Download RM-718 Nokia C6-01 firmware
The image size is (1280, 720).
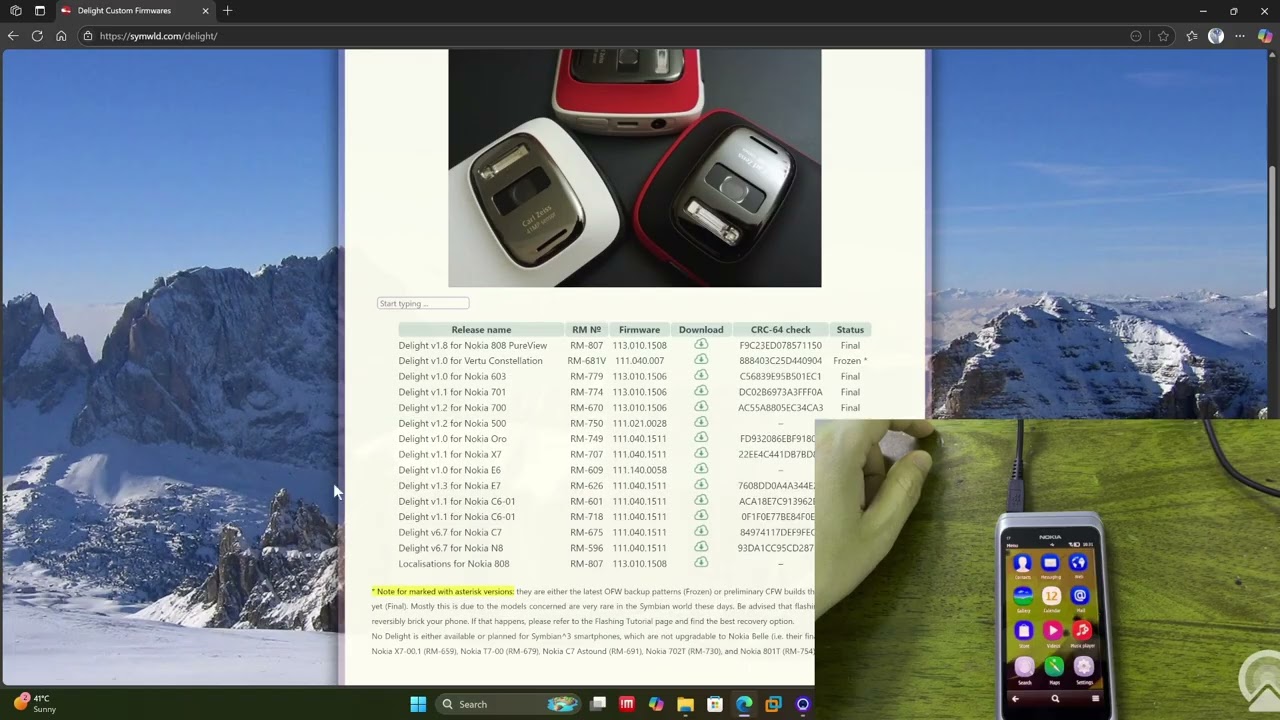coord(701,516)
